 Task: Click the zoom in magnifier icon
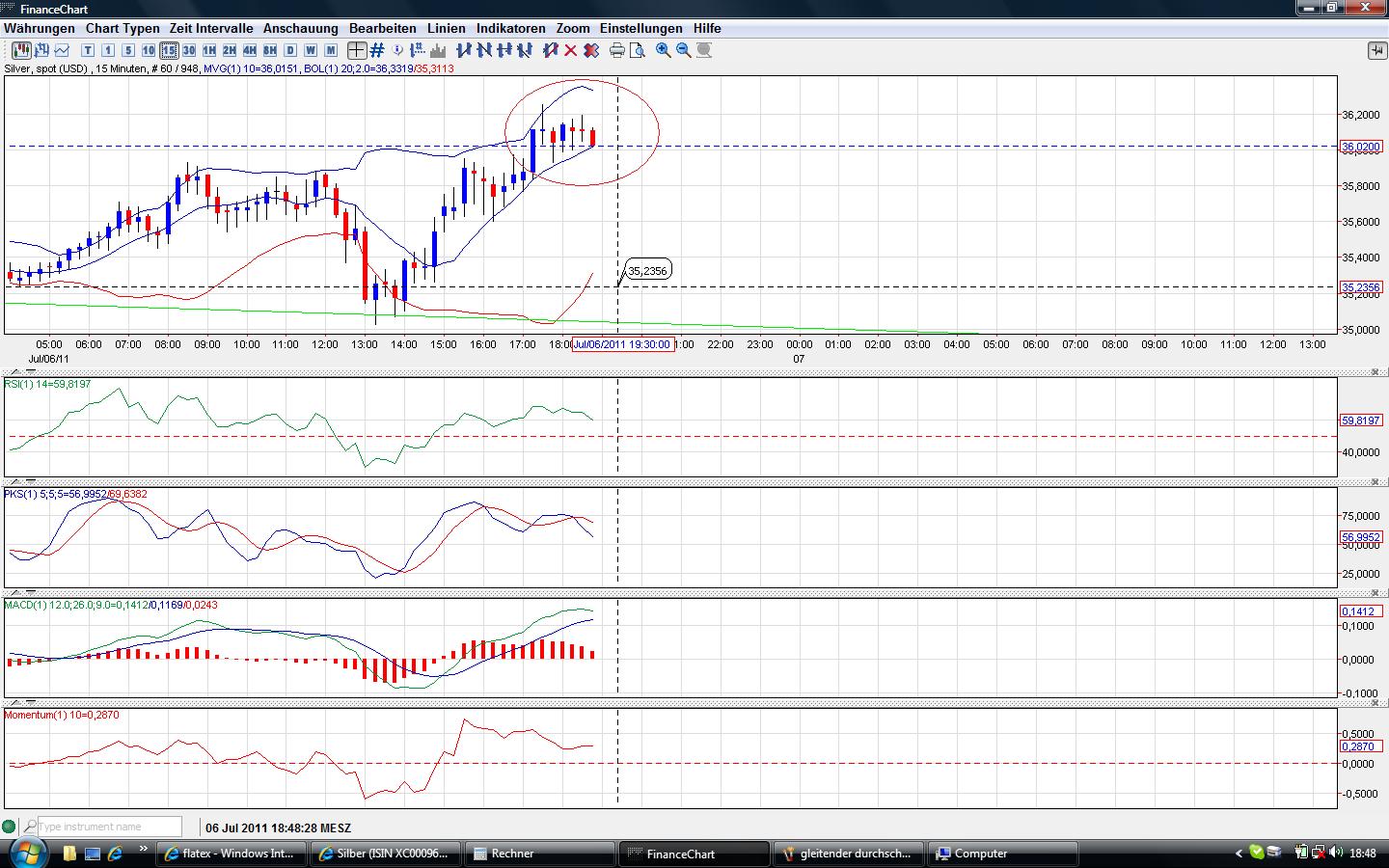coord(664,50)
